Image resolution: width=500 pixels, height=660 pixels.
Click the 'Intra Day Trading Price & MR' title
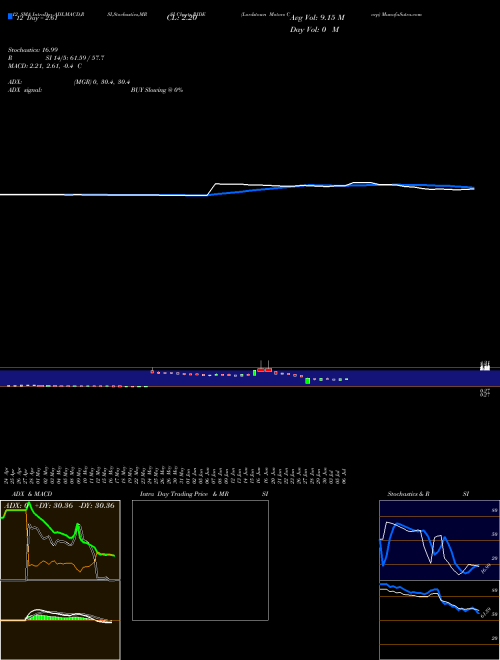click(x=184, y=494)
